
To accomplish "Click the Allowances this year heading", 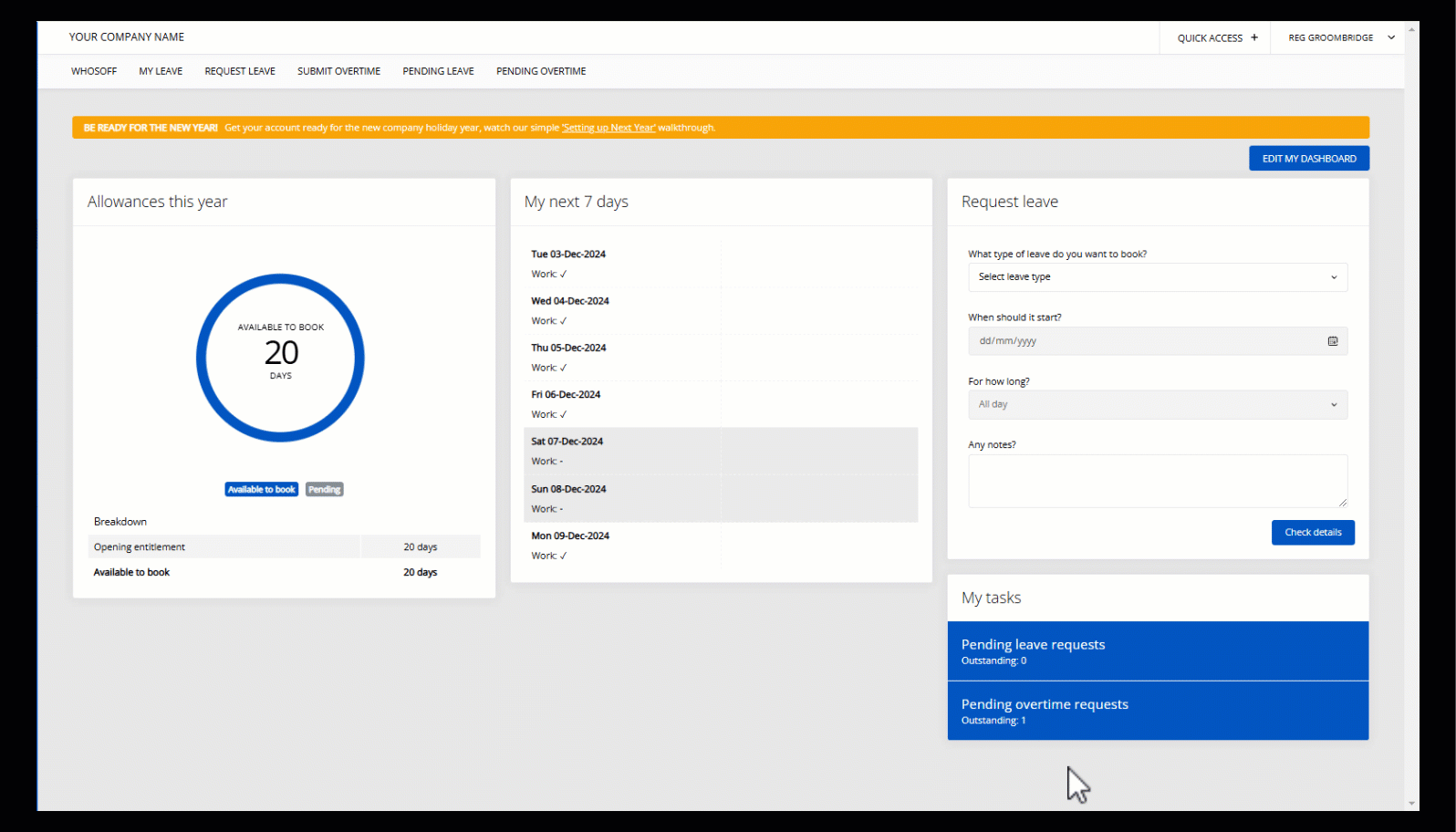I will 158,202.
